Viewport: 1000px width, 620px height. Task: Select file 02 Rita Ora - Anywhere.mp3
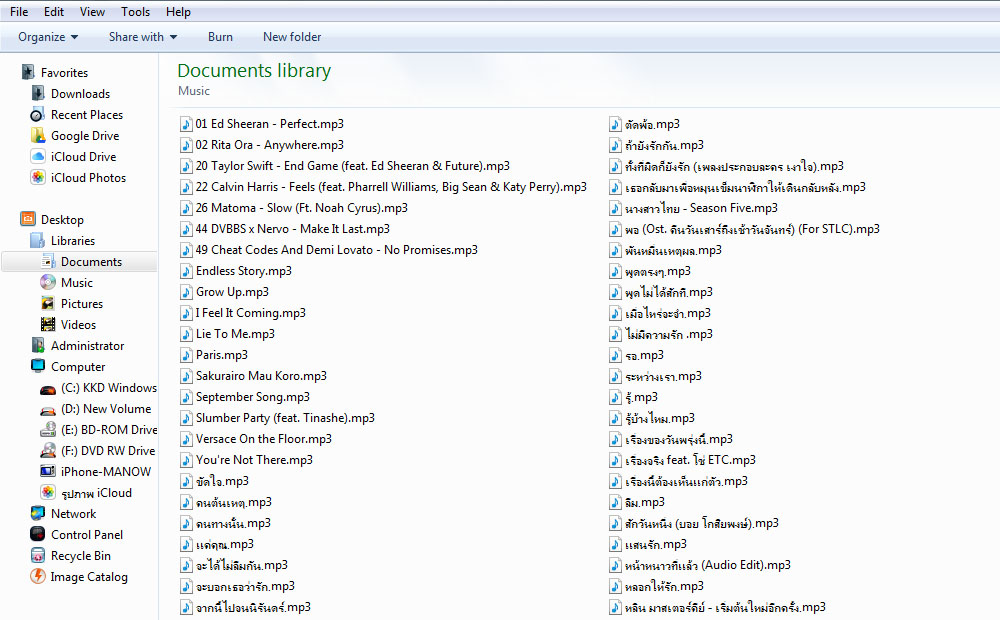click(x=262, y=145)
